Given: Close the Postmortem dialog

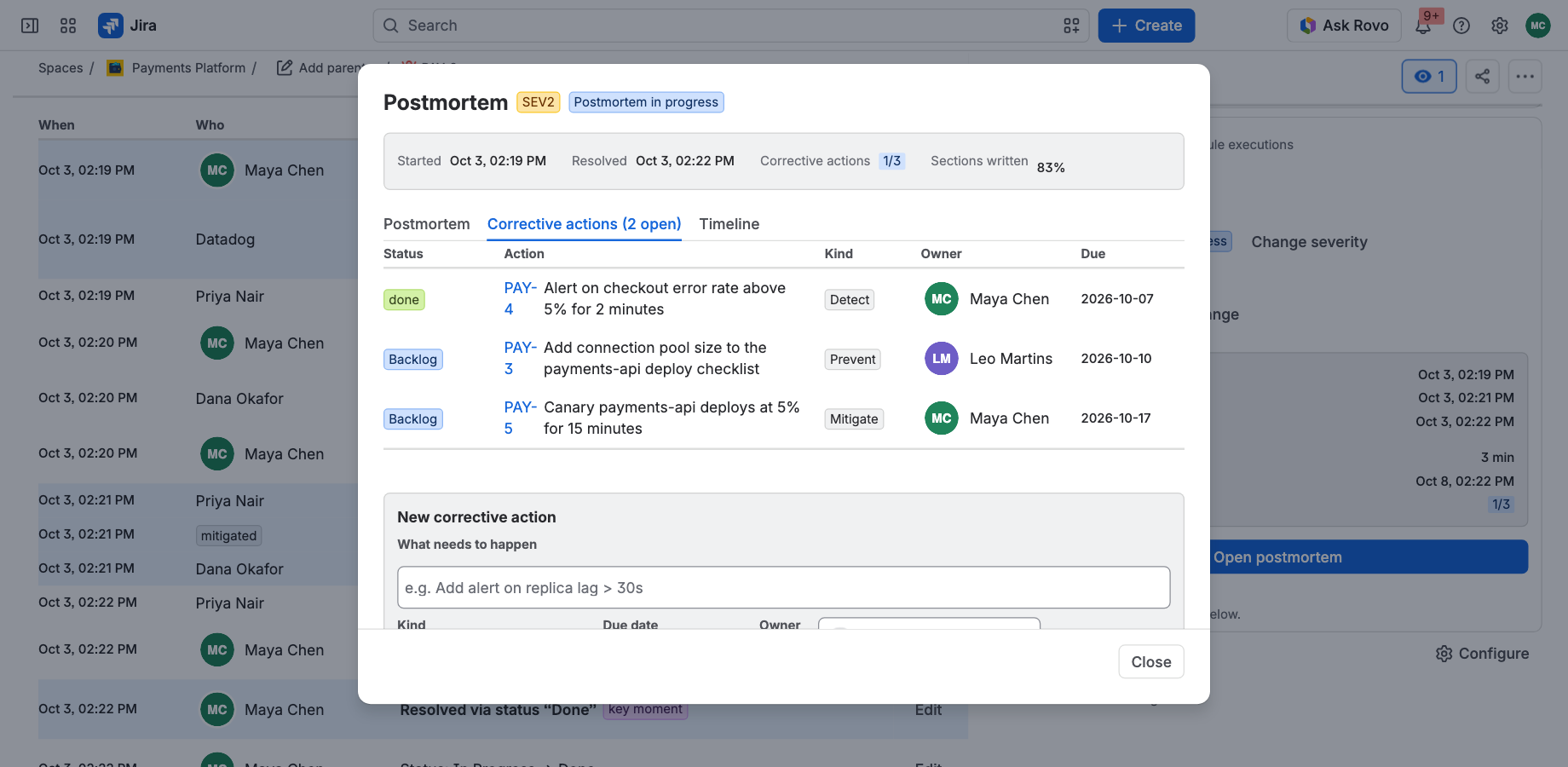Looking at the screenshot, I should [1151, 662].
